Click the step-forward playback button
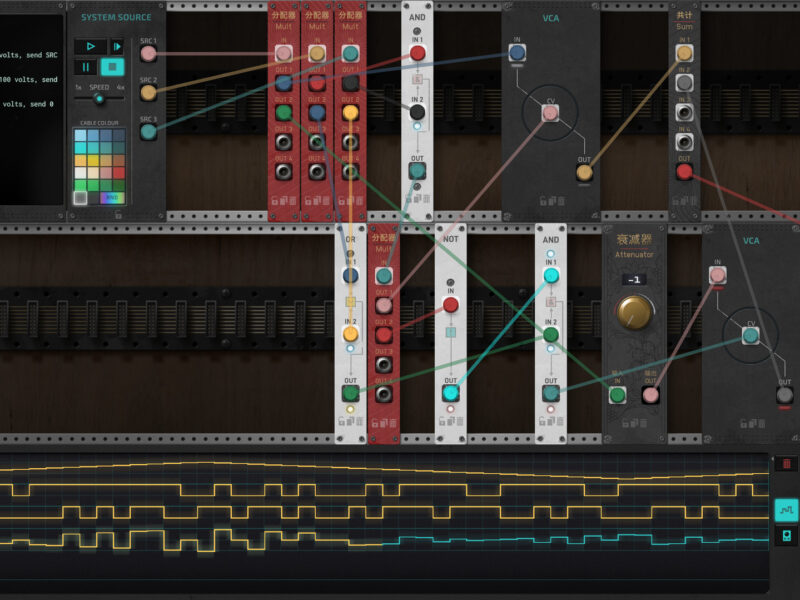 (117, 46)
